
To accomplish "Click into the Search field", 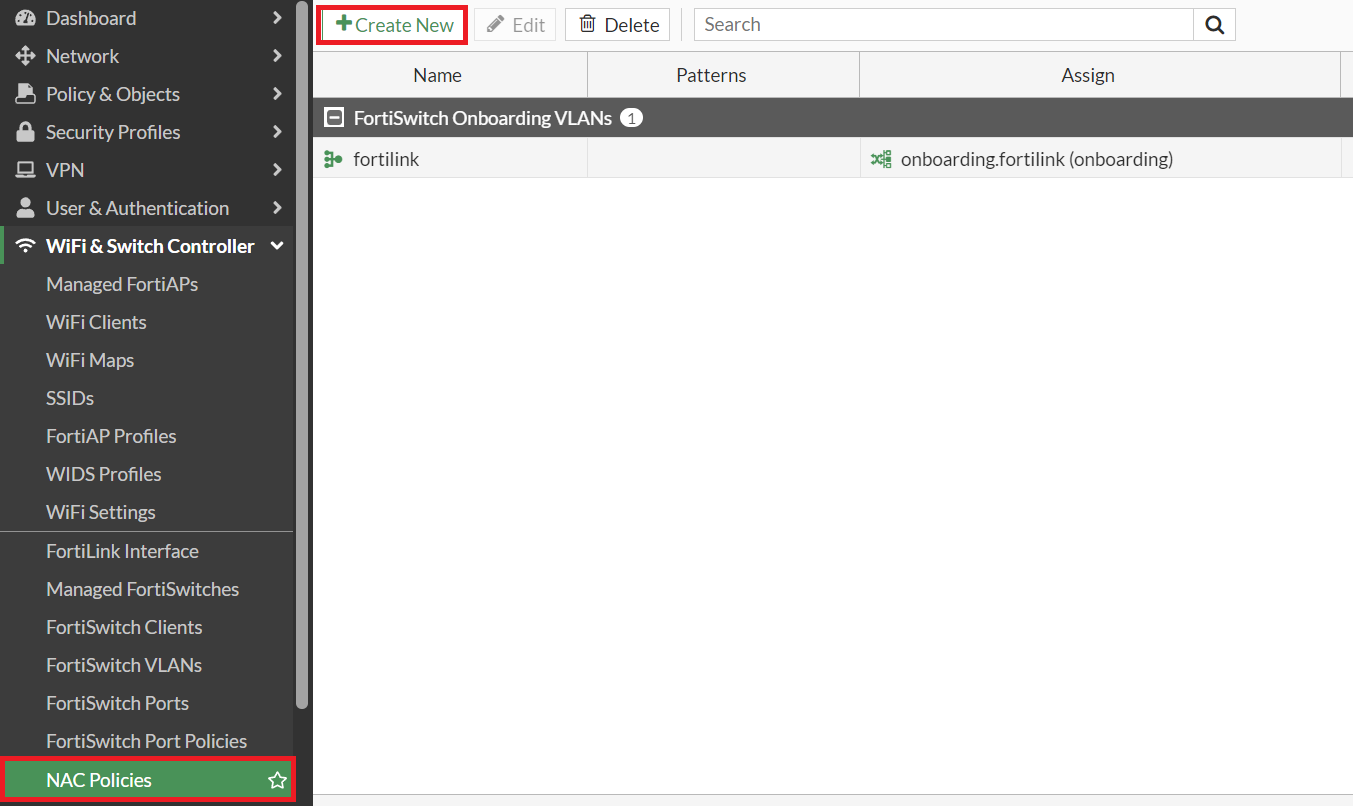I will [x=944, y=25].
